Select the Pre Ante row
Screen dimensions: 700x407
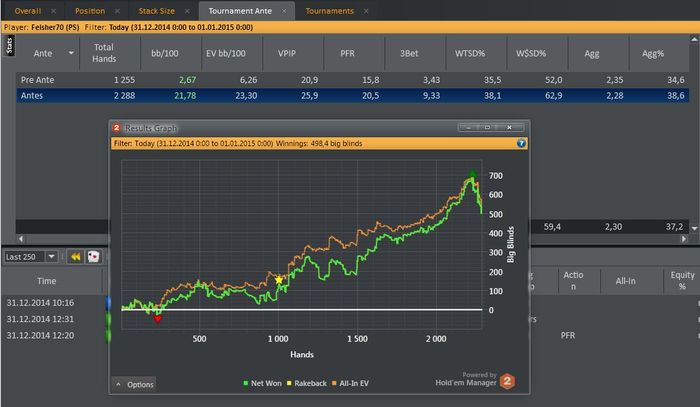click(352, 80)
